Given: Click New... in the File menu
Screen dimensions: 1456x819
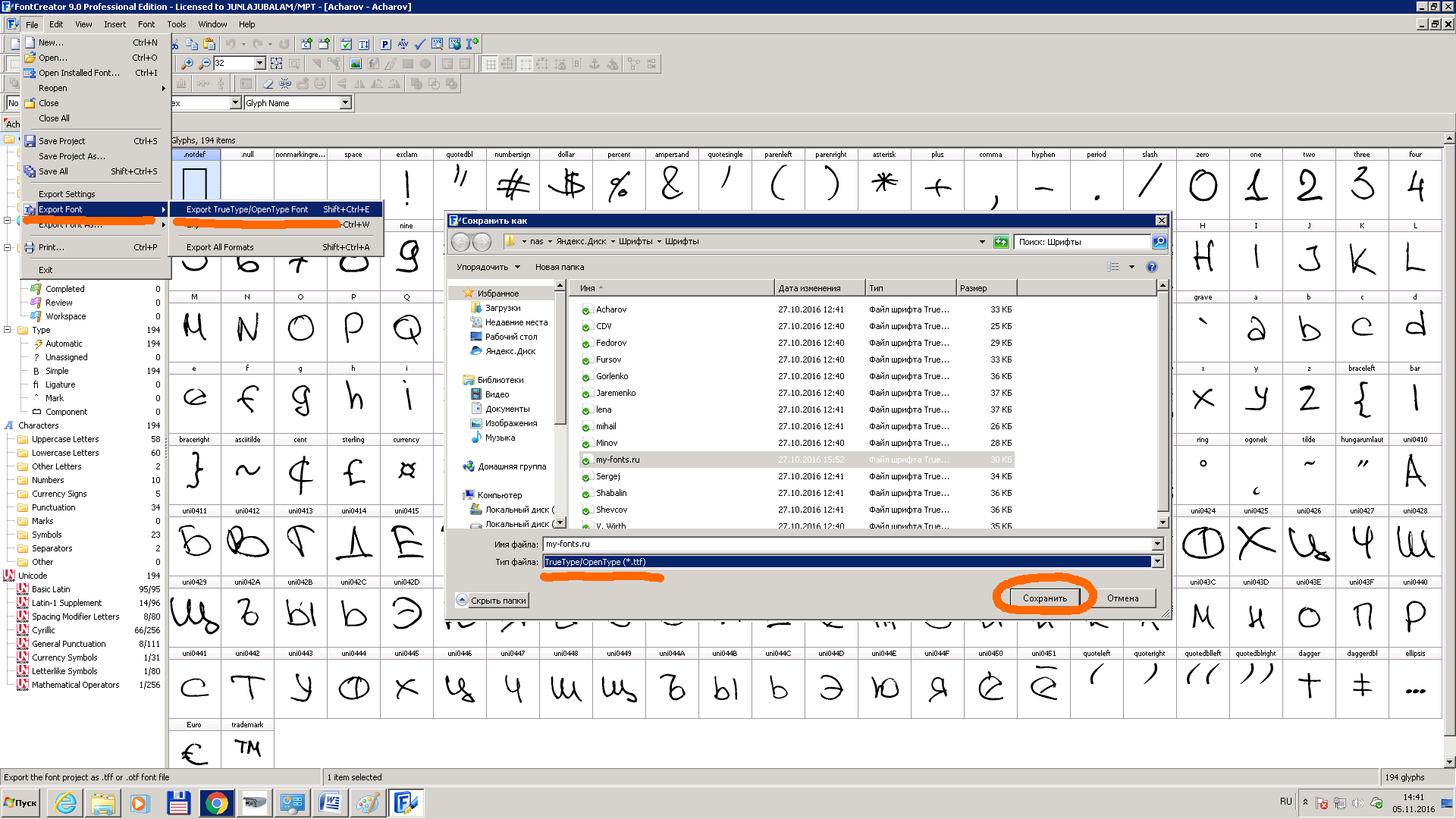Looking at the screenshot, I should click(x=95, y=42).
